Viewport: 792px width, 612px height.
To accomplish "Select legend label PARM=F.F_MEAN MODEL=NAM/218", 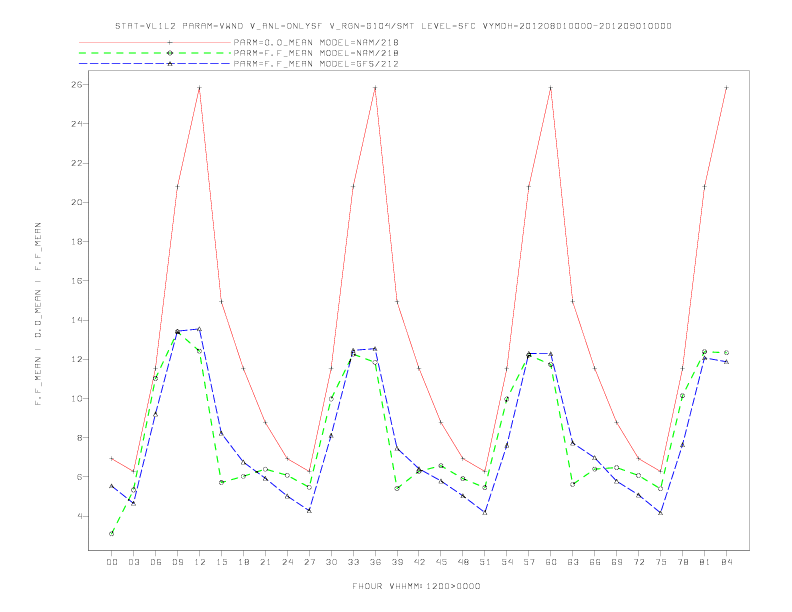I will 316,53.
